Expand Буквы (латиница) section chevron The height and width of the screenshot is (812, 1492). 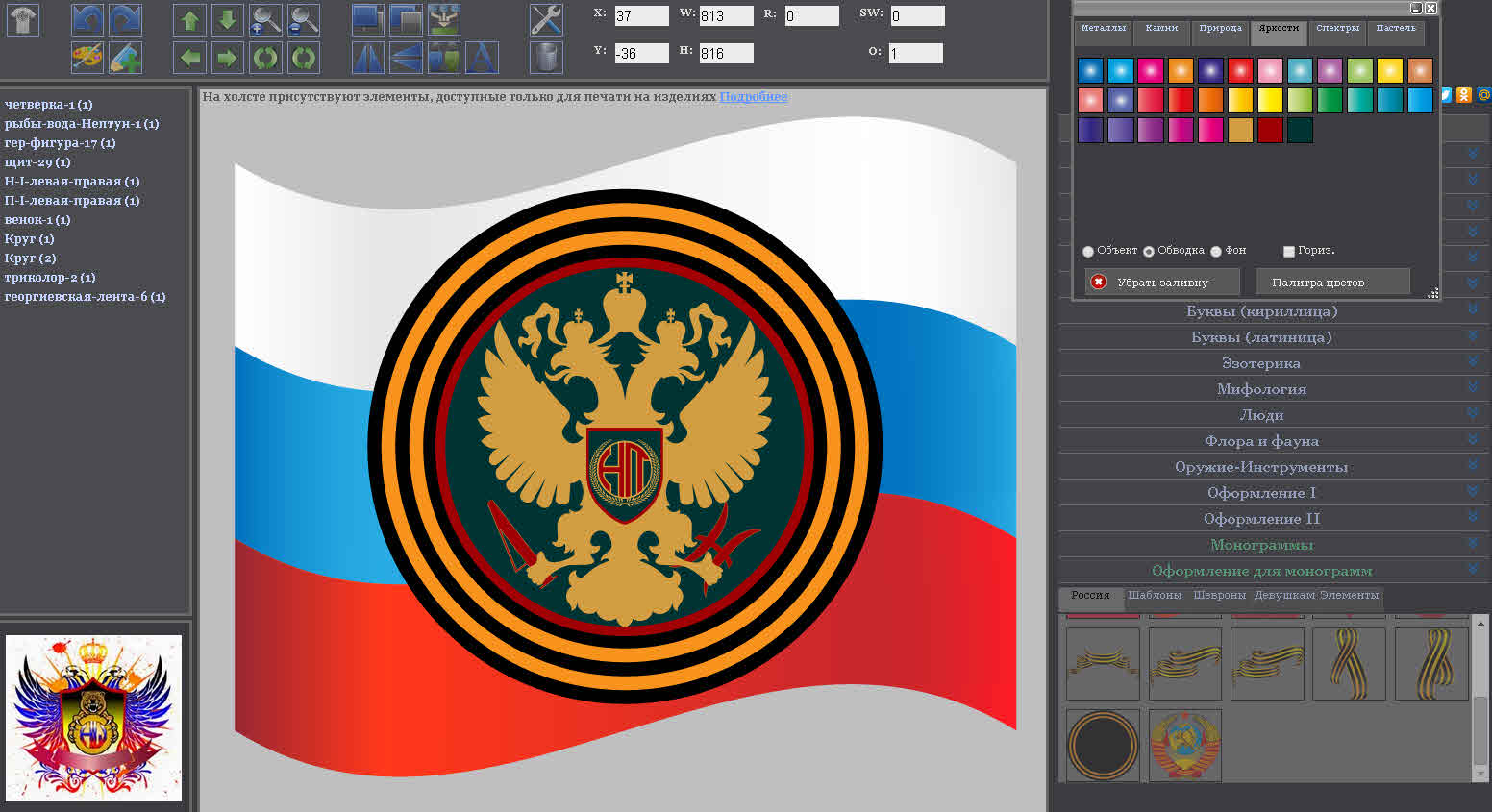(x=1472, y=335)
